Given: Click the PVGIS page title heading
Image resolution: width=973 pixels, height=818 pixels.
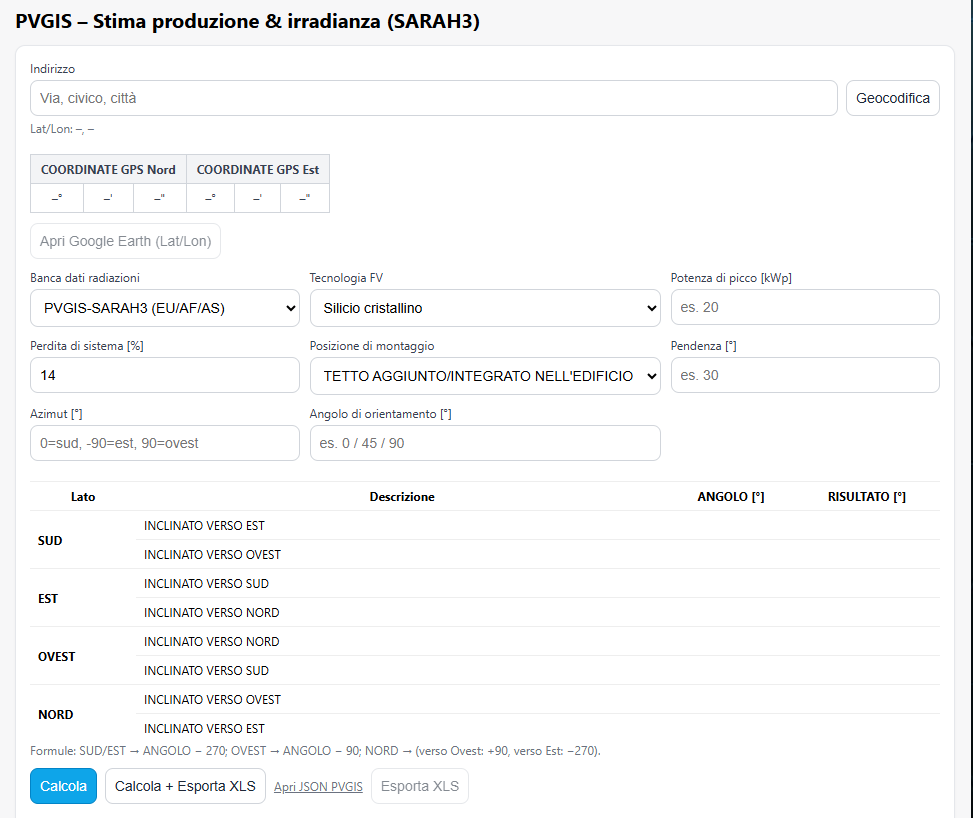Looking at the screenshot, I should [248, 21].
